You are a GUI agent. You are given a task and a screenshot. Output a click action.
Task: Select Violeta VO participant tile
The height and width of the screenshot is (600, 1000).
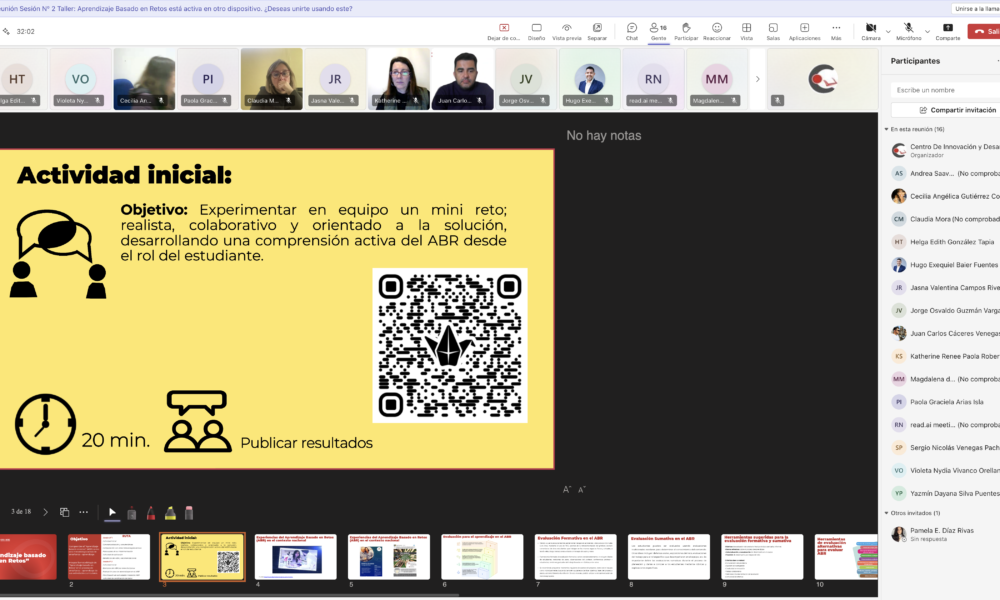[80, 78]
